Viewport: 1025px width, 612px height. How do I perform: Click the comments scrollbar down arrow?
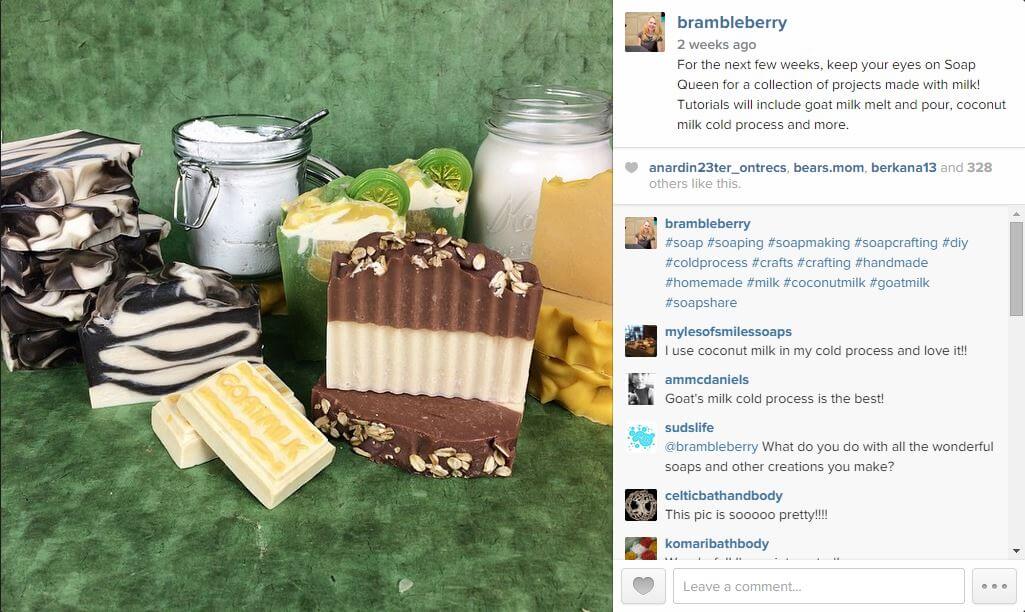click(1017, 551)
